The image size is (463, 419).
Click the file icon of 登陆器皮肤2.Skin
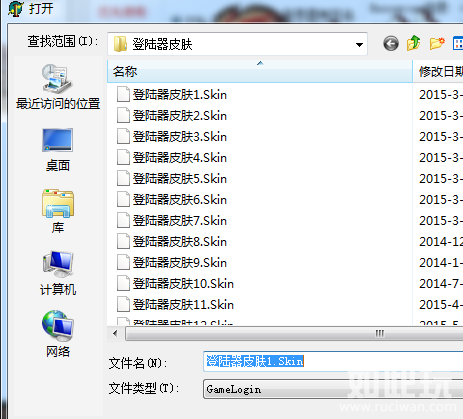pos(123,115)
